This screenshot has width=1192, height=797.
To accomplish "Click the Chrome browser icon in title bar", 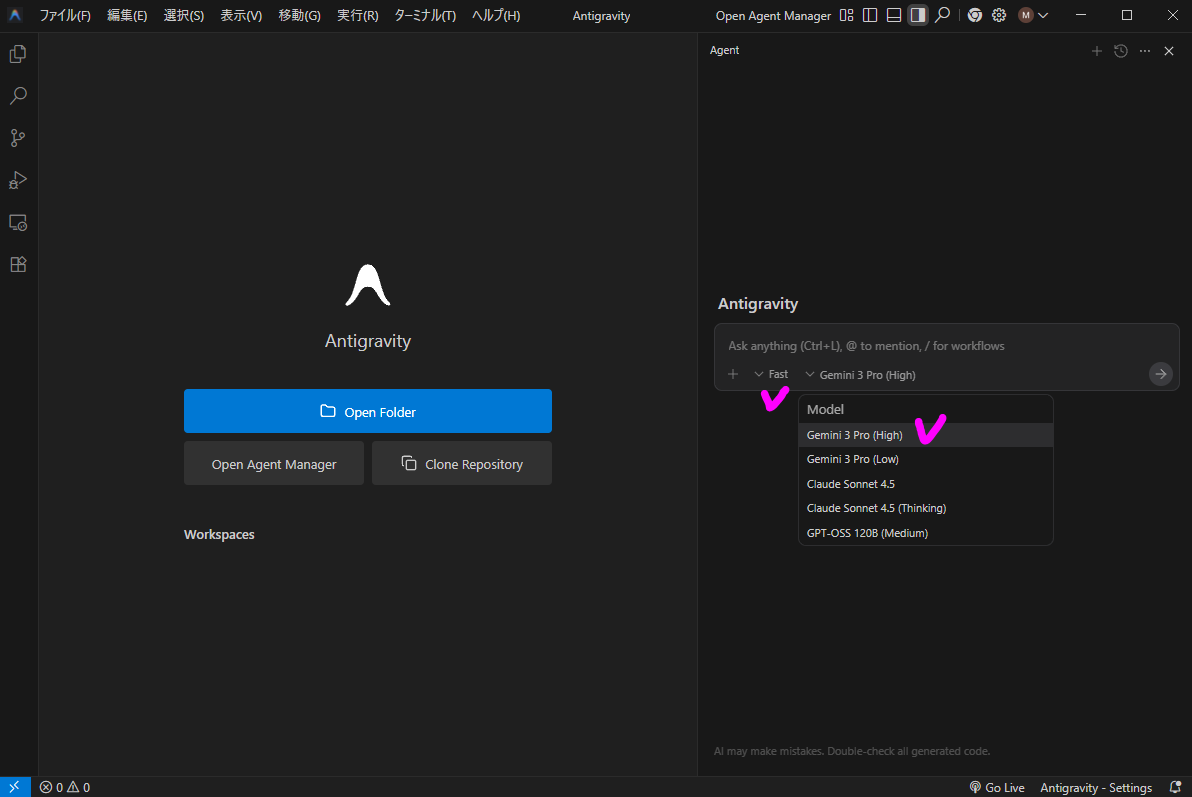I will (974, 15).
